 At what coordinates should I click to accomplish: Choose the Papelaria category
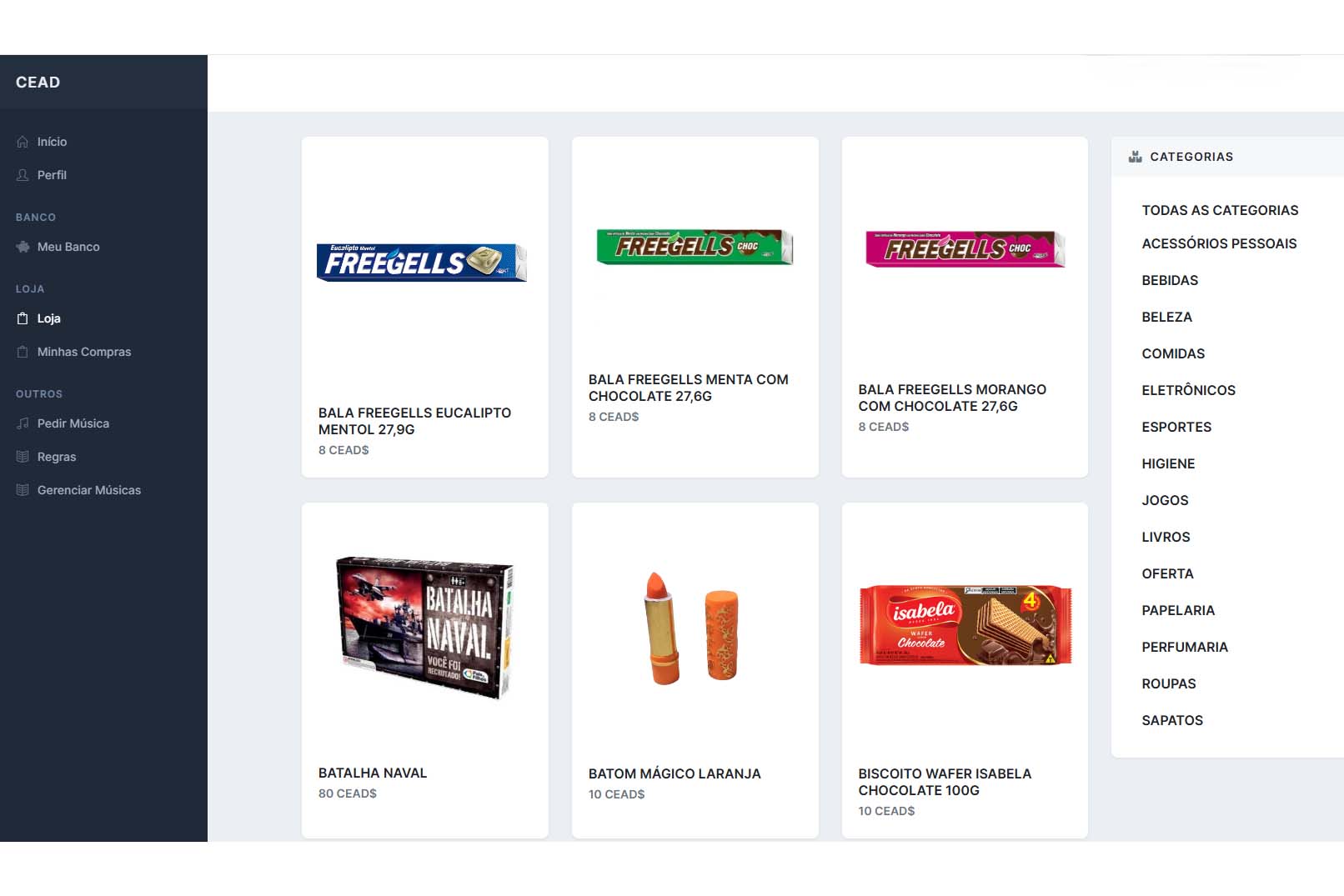pos(1178,611)
